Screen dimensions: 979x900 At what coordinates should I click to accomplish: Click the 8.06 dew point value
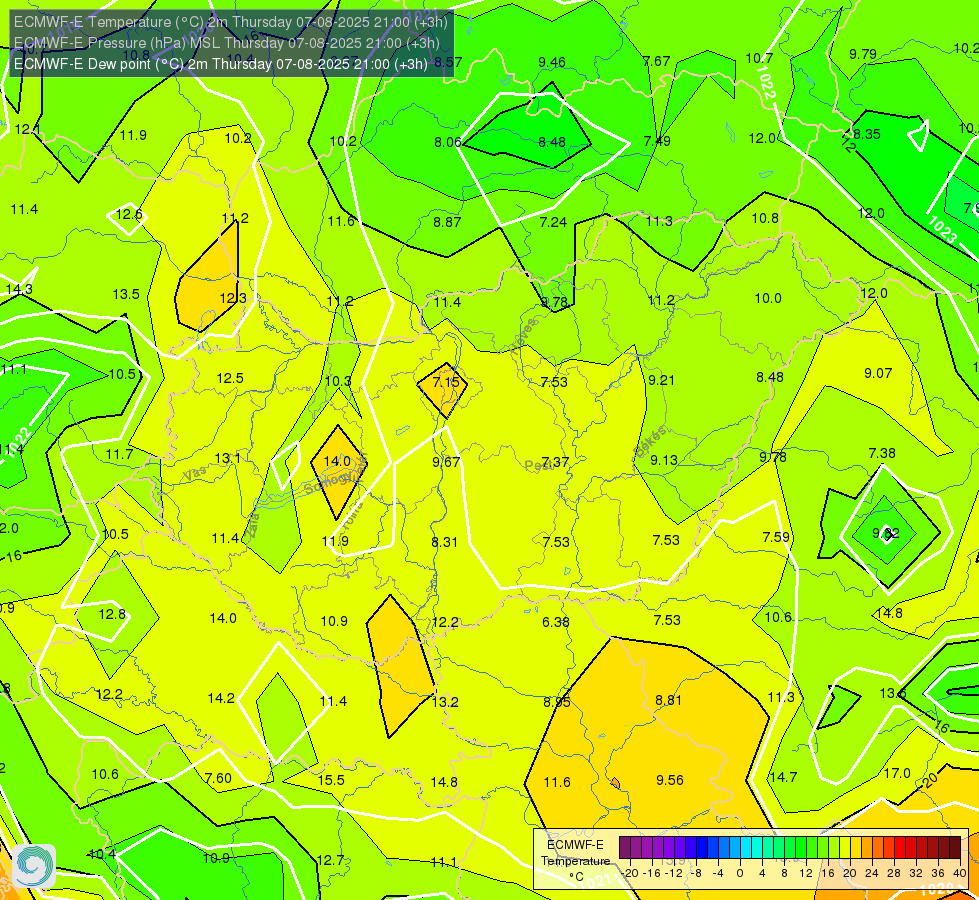point(448,142)
